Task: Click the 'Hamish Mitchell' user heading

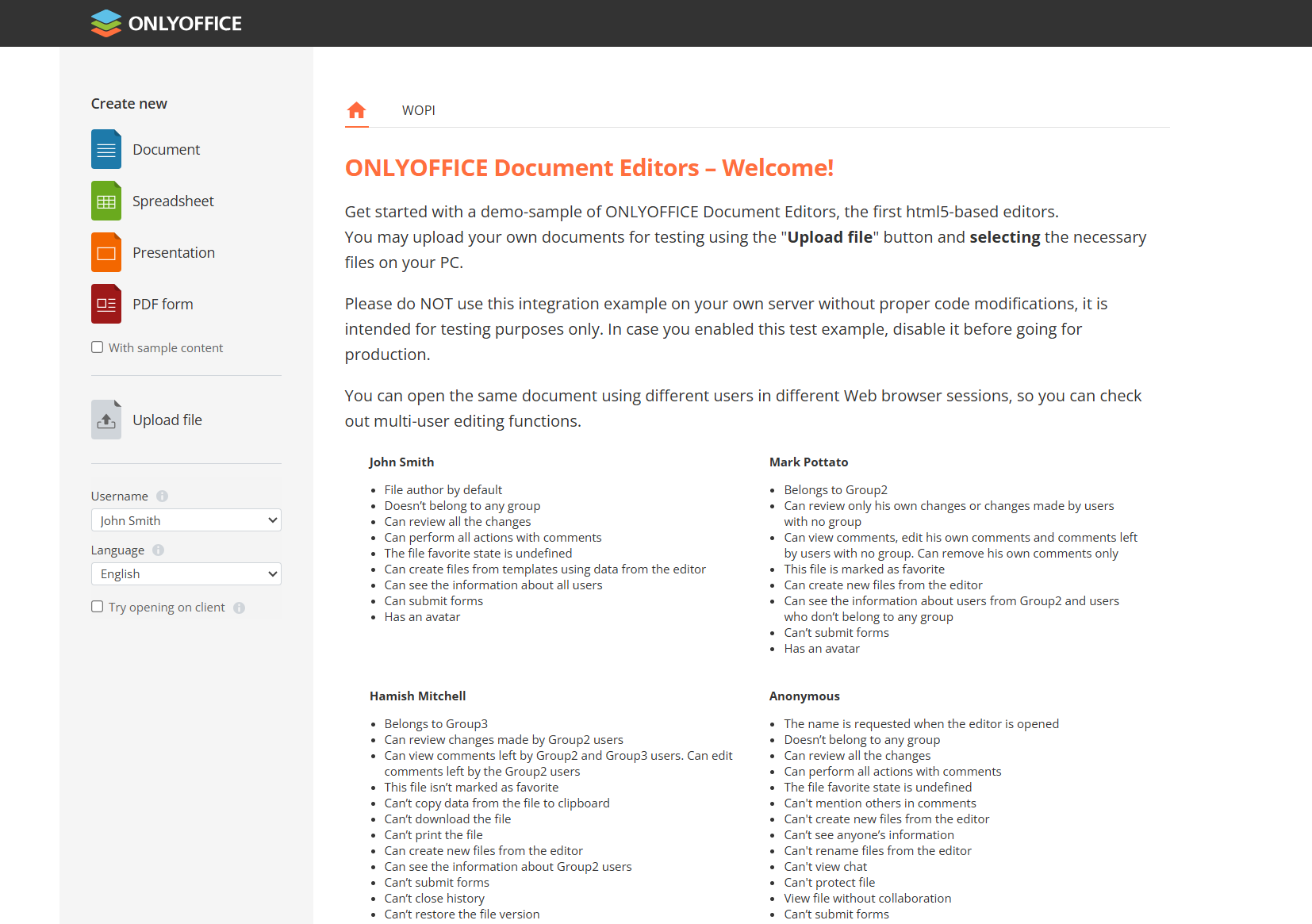Action: pyautogui.click(x=417, y=696)
